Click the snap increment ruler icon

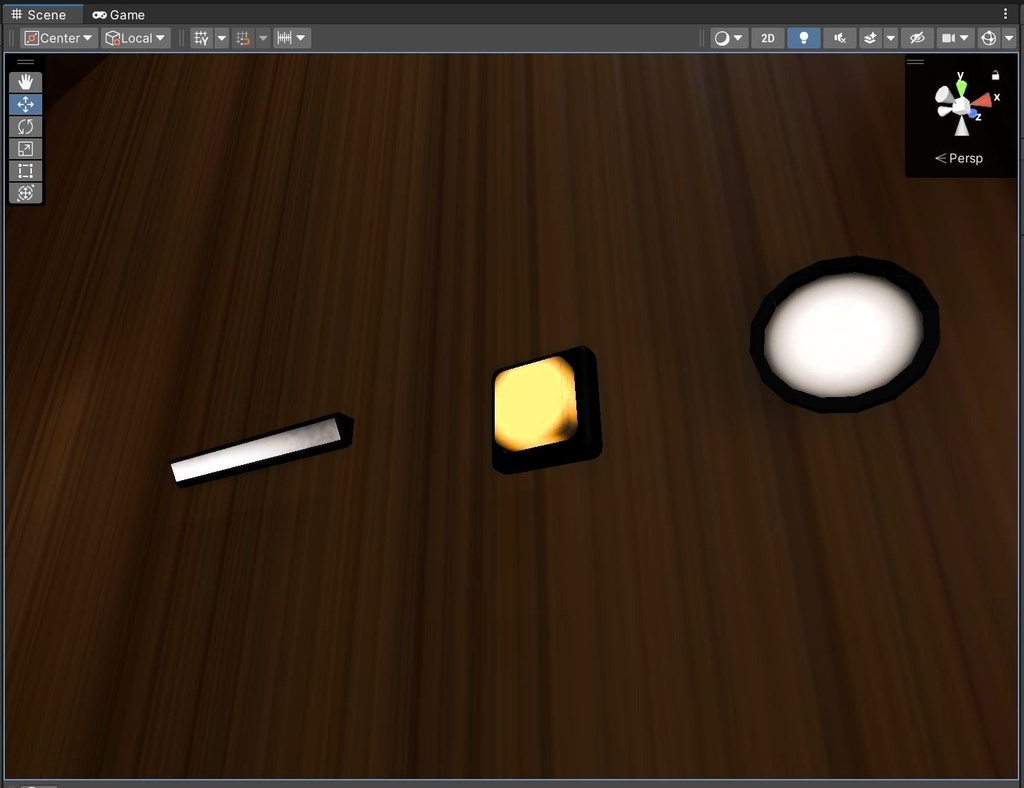pos(284,38)
